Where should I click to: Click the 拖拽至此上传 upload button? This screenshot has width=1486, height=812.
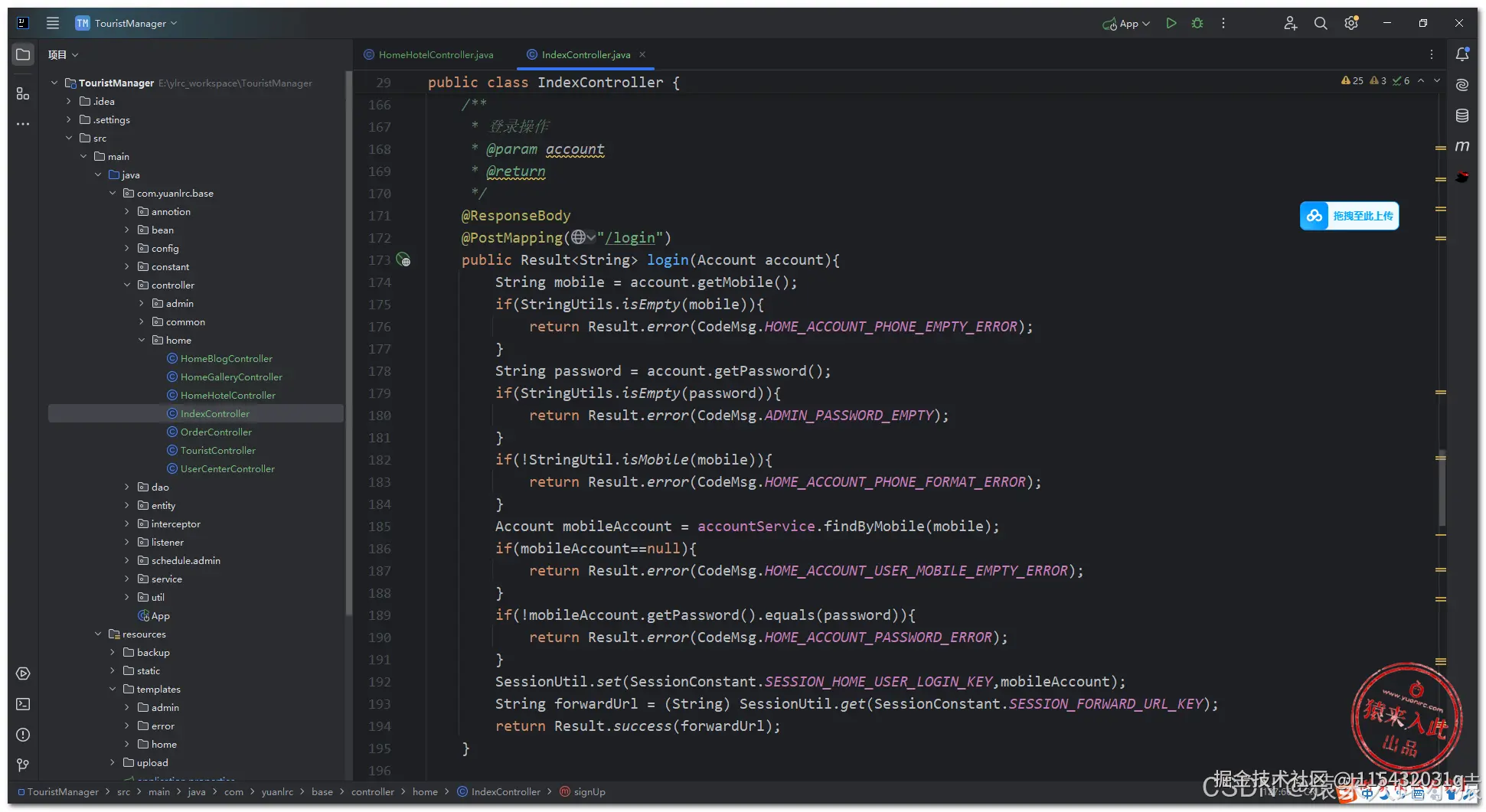point(1349,216)
